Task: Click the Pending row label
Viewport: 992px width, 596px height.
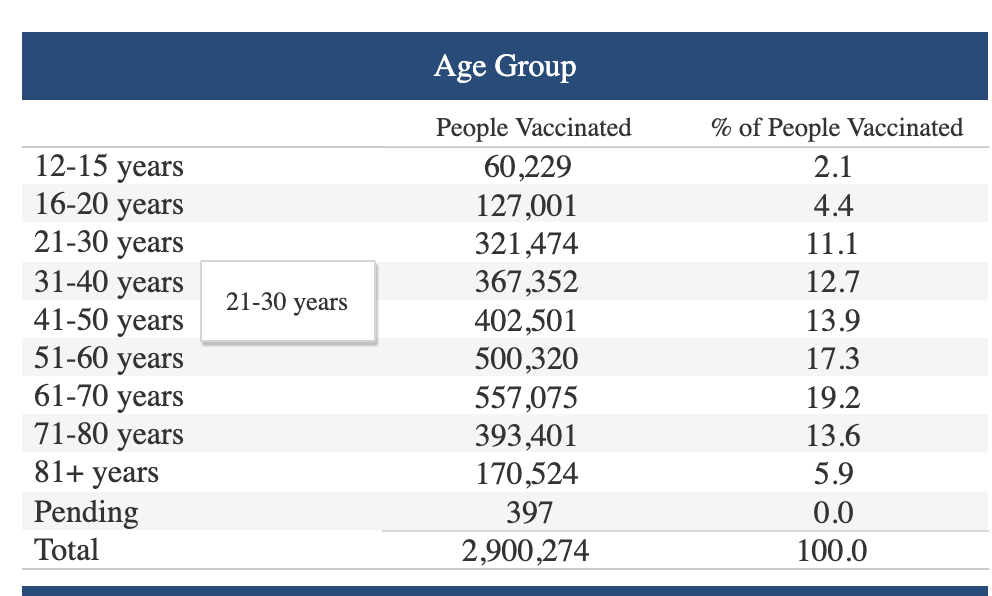Action: click(x=86, y=512)
